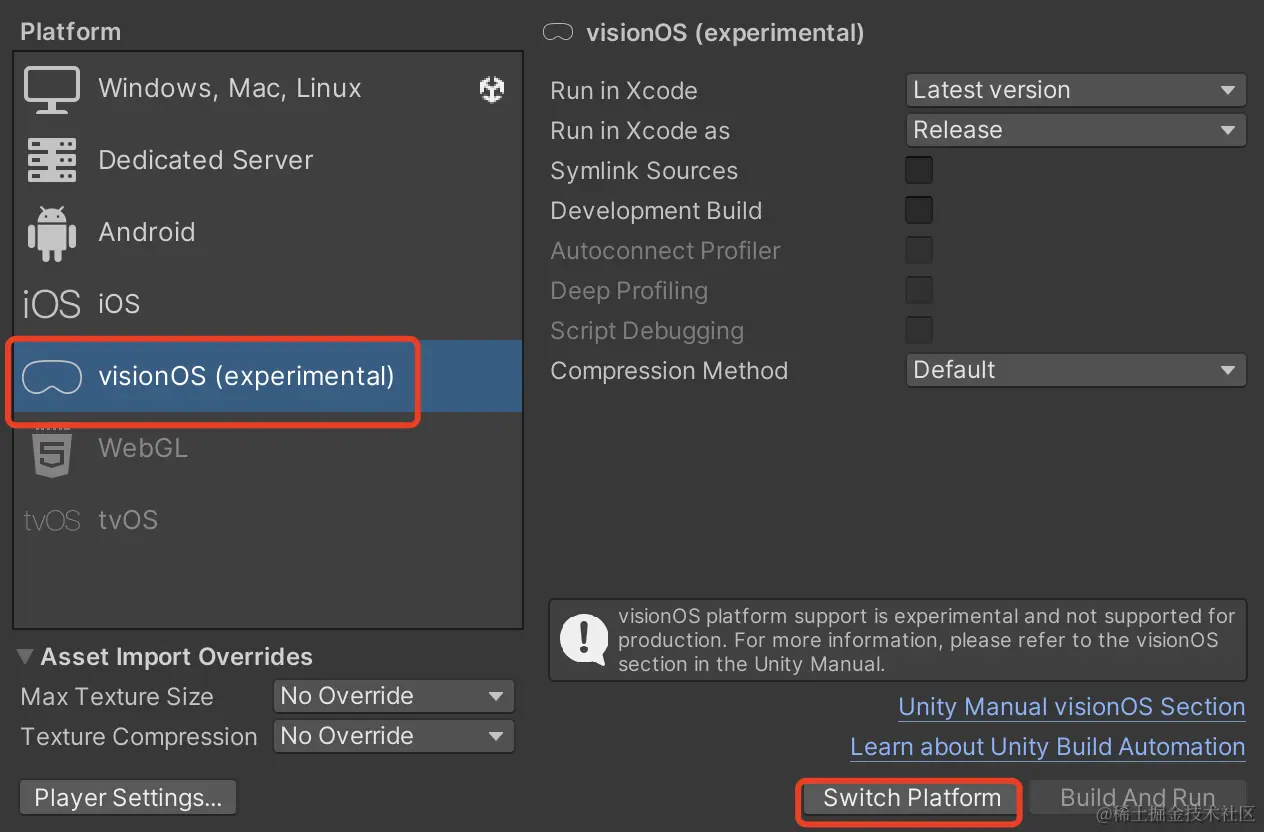Screen dimensions: 1264x832
Task: Click the Windows, Mac, Linux monitor icon
Action: pyautogui.click(x=52, y=89)
